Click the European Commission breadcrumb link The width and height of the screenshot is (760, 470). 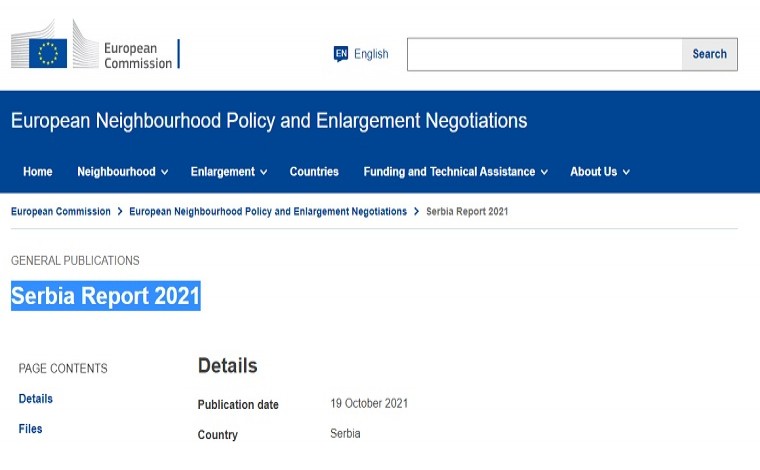point(61,211)
